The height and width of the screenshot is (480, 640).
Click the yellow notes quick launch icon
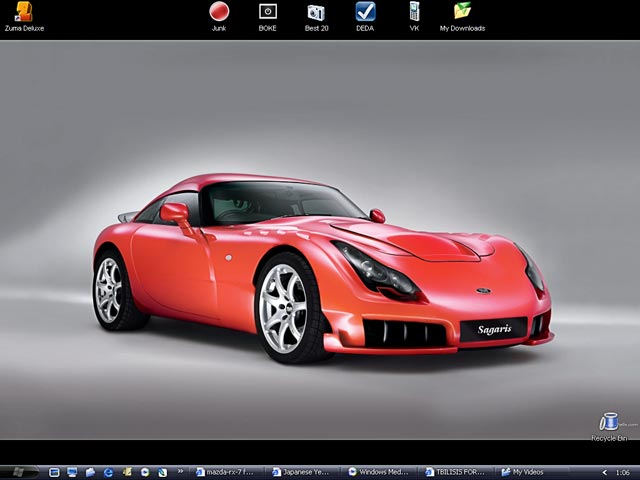(127, 473)
